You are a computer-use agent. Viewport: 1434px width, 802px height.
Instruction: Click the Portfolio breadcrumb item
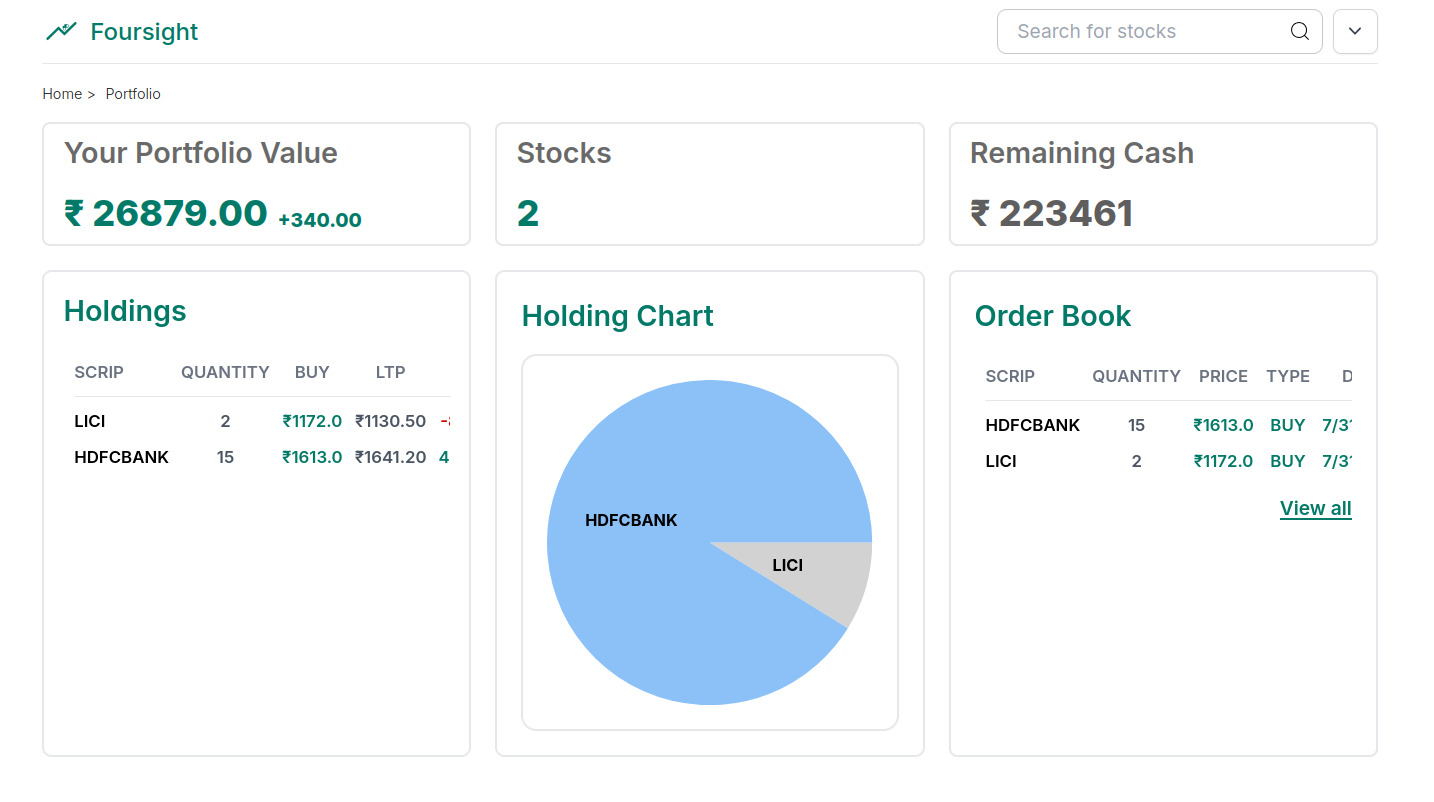pyautogui.click(x=132, y=93)
